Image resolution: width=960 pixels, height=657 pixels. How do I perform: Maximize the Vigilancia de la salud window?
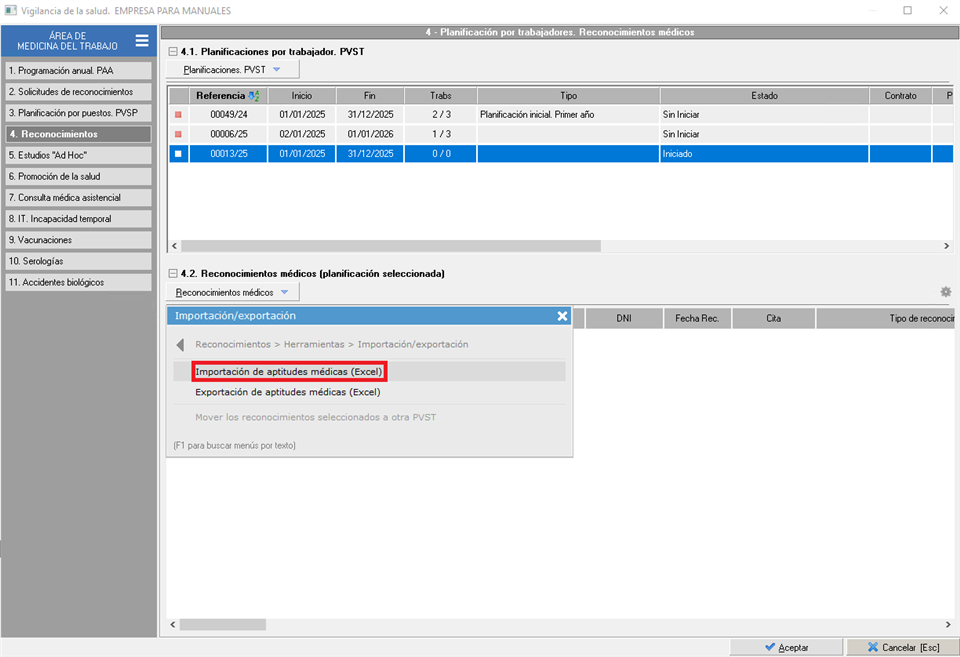click(907, 10)
